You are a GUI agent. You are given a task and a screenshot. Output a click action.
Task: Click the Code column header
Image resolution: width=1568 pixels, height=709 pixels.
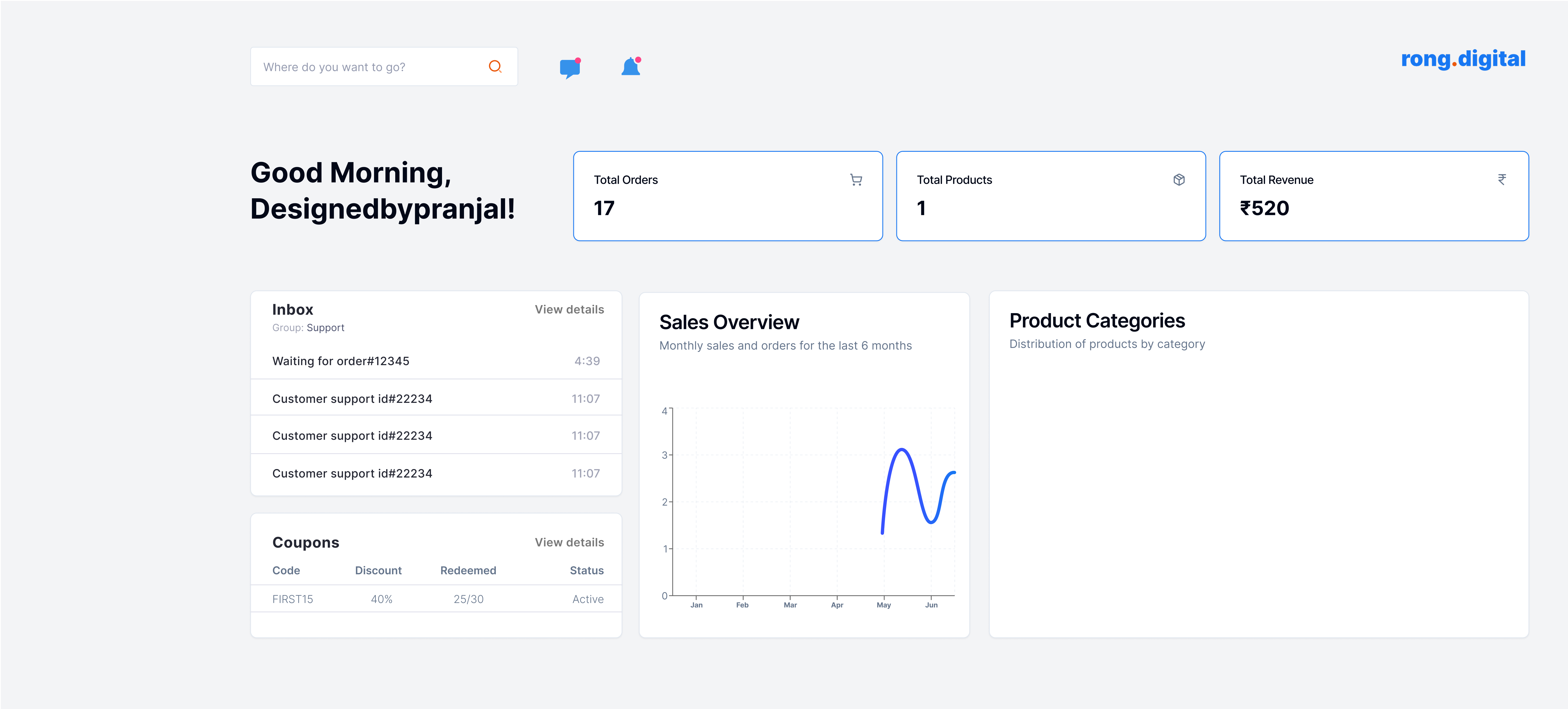[x=286, y=570]
